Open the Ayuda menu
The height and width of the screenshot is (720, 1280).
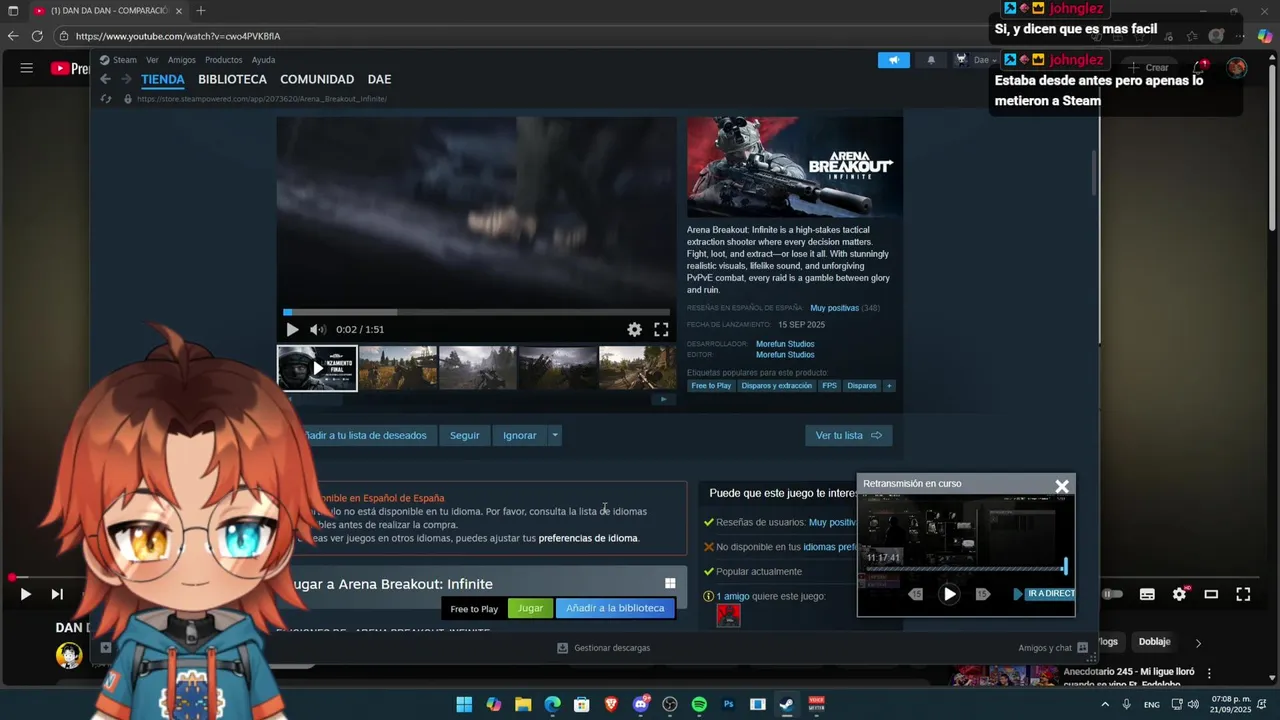pos(263,60)
